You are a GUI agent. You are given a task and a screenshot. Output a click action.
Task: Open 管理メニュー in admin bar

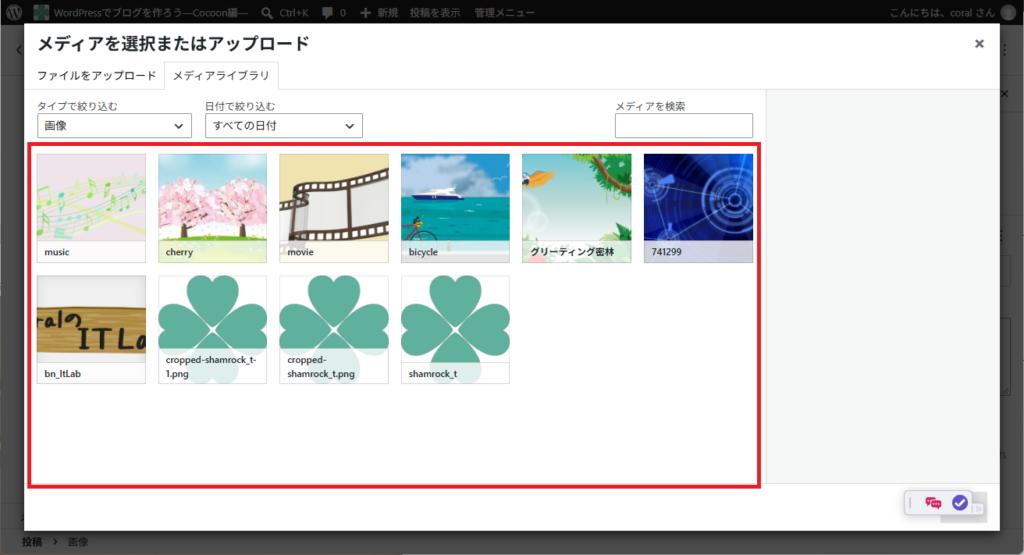tap(504, 12)
